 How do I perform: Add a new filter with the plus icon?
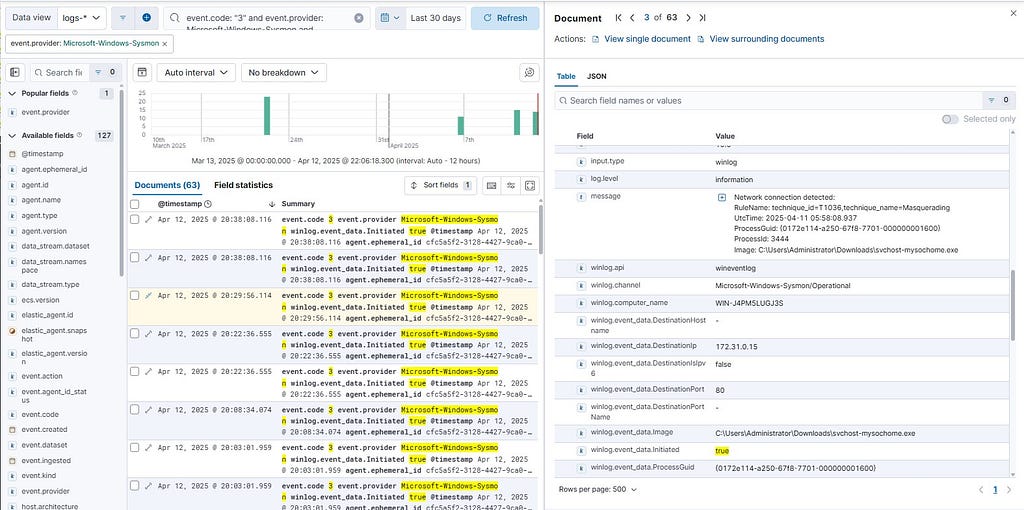tap(146, 18)
